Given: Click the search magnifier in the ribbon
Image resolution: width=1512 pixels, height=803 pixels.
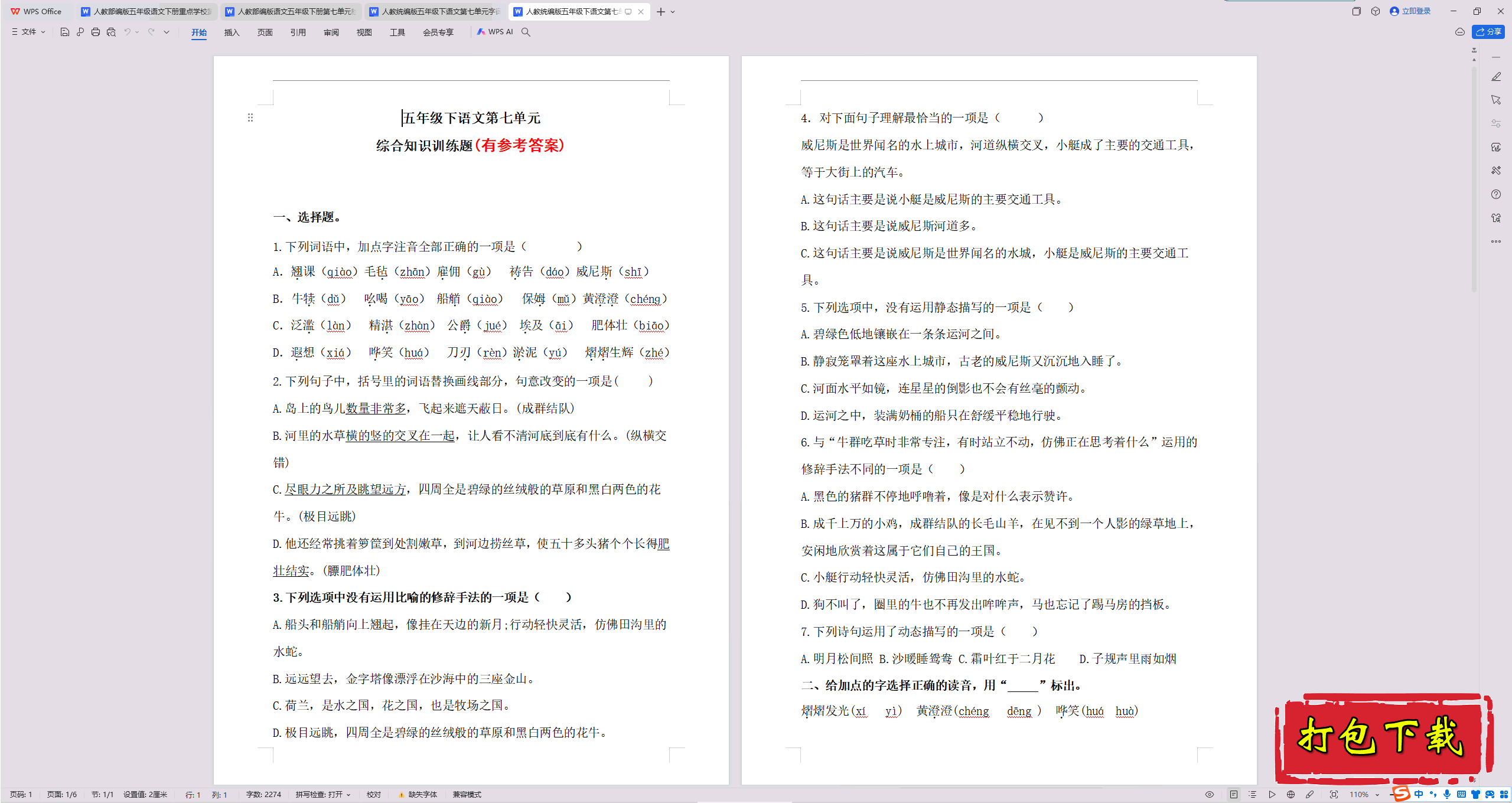Looking at the screenshot, I should point(526,32).
